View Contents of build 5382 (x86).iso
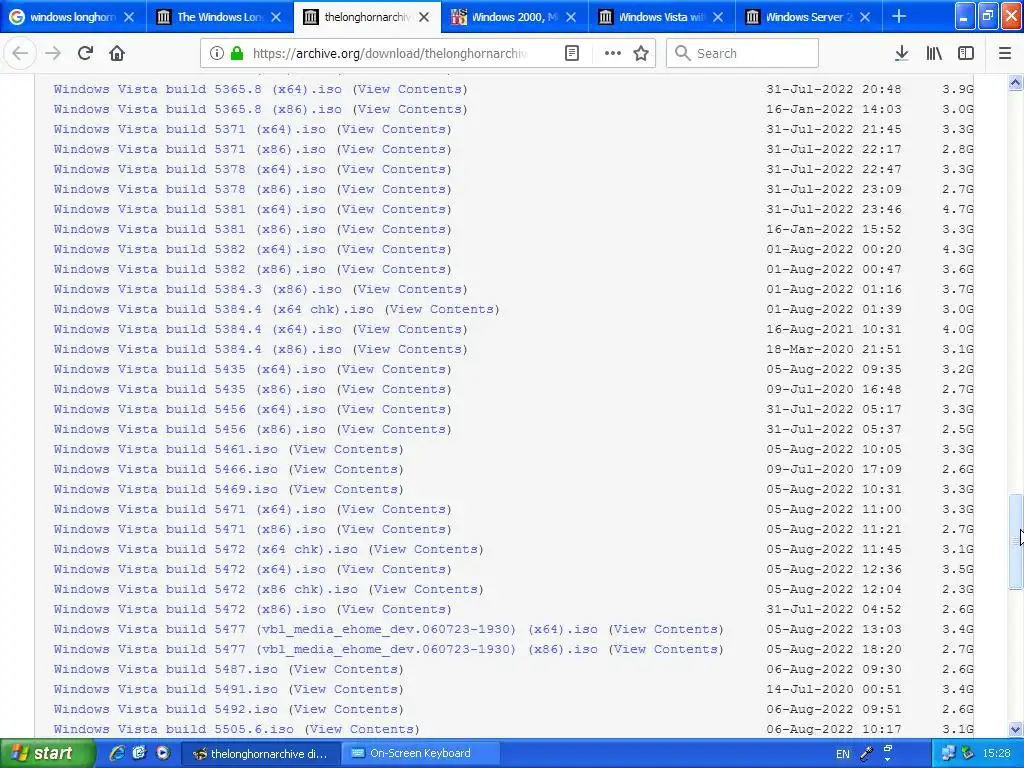The height and width of the screenshot is (768, 1024). tap(394, 269)
